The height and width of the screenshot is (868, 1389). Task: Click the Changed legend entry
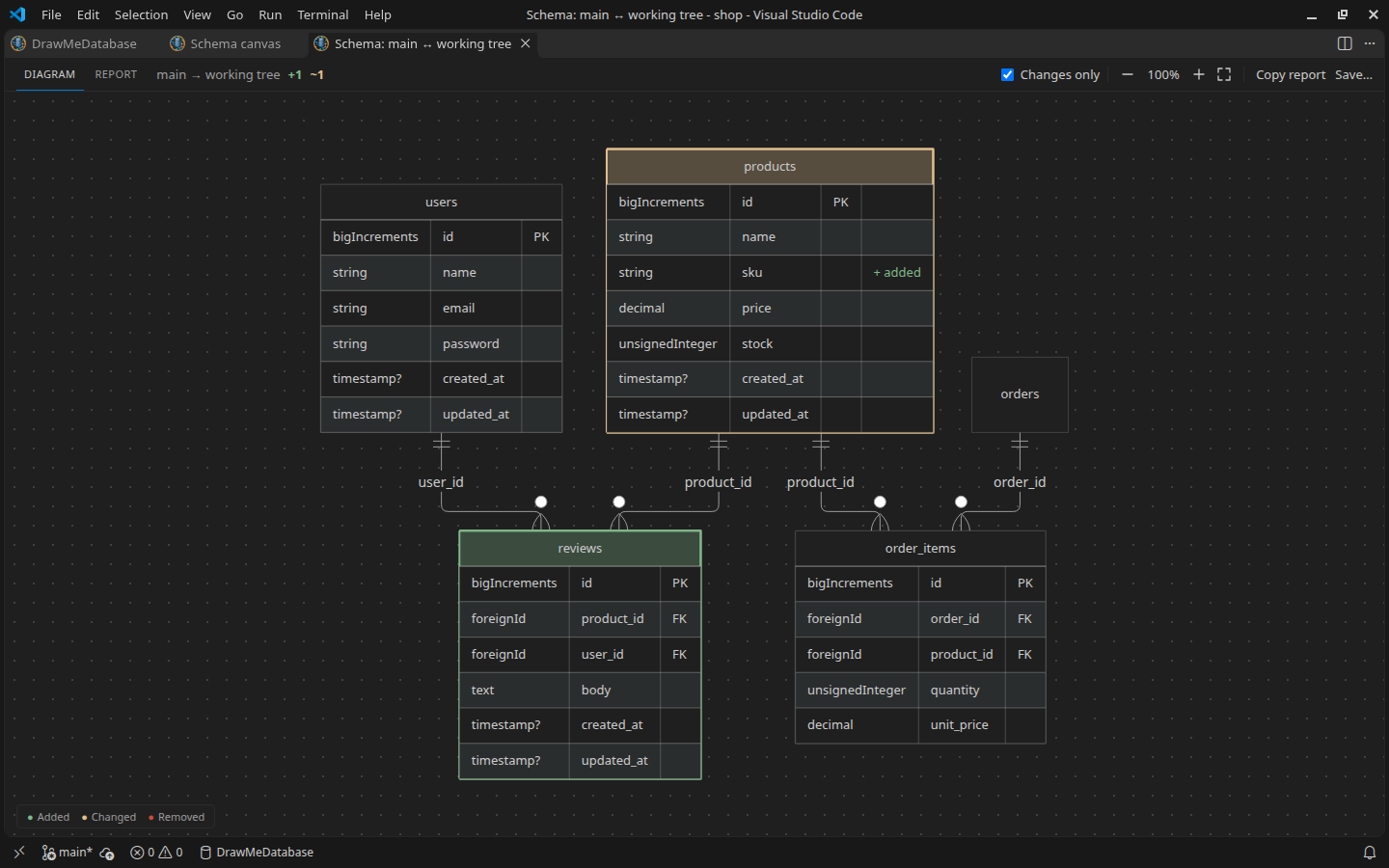[x=109, y=817]
